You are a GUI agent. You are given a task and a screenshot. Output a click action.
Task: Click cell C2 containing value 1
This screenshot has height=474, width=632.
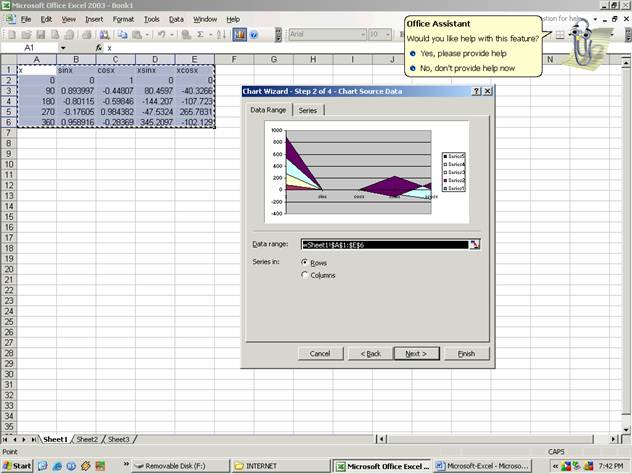pyautogui.click(x=115, y=80)
